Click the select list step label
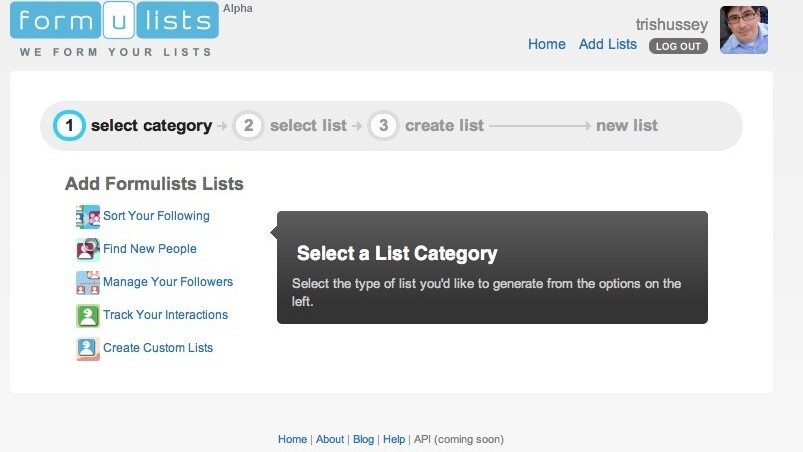 (308, 126)
